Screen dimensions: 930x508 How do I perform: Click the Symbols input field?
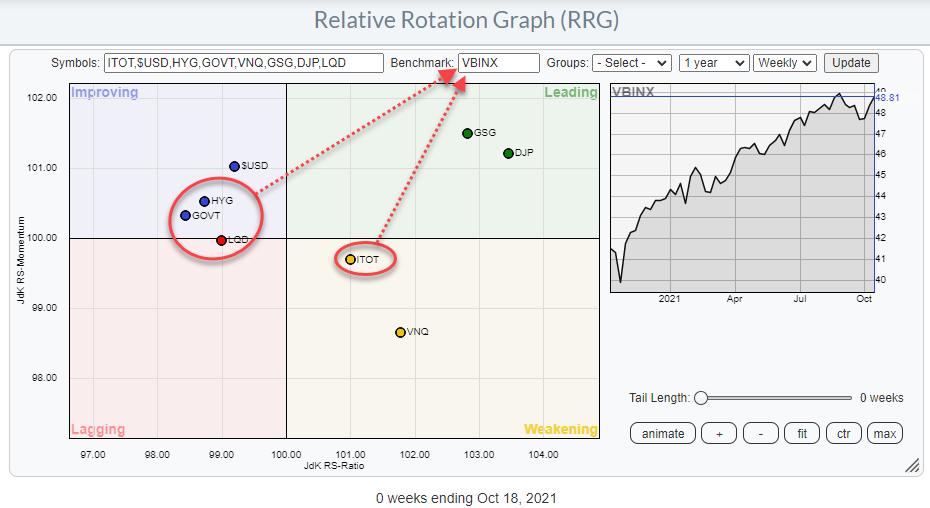click(x=243, y=63)
